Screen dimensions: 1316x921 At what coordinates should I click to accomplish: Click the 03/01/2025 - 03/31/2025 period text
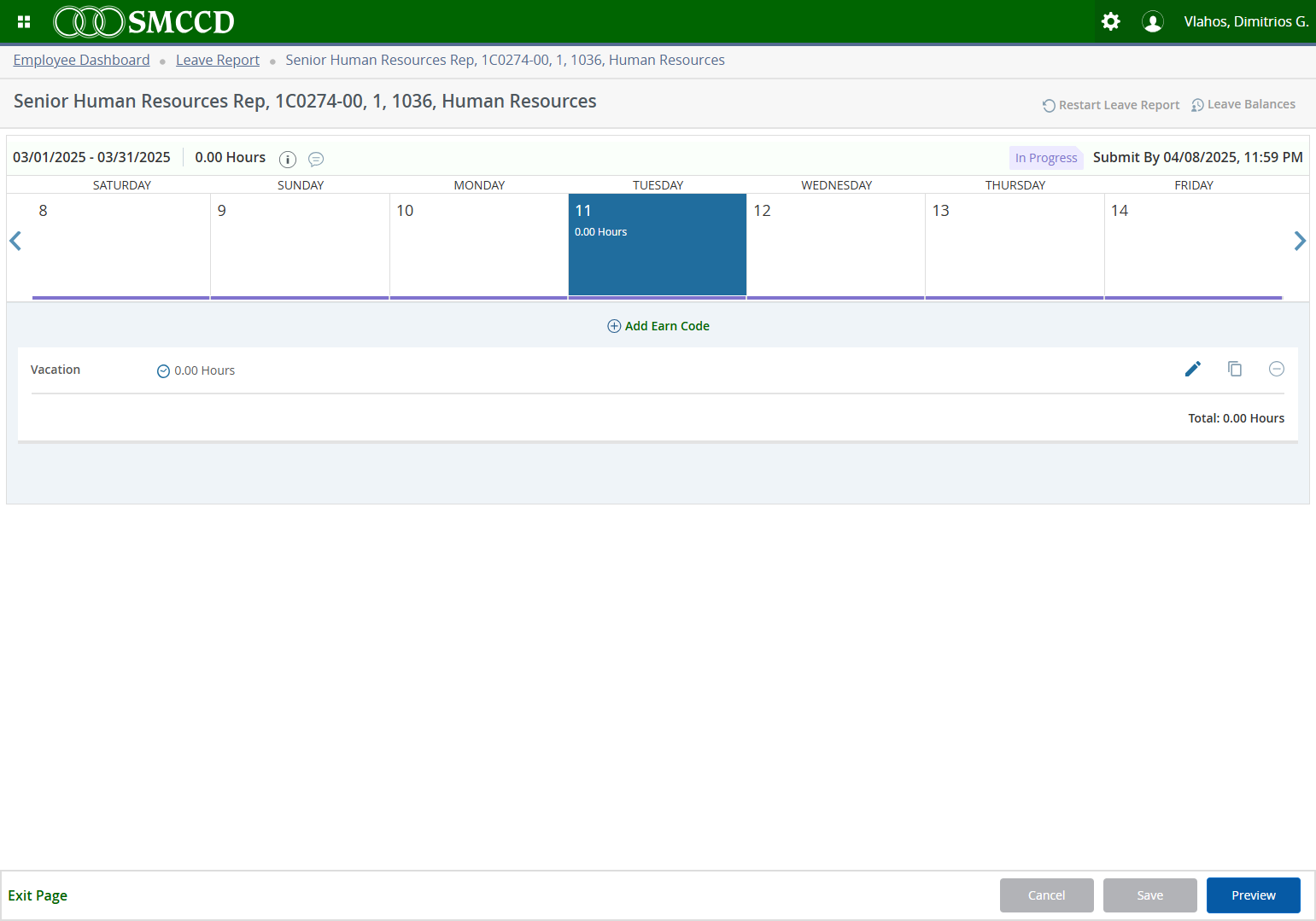tap(91, 157)
